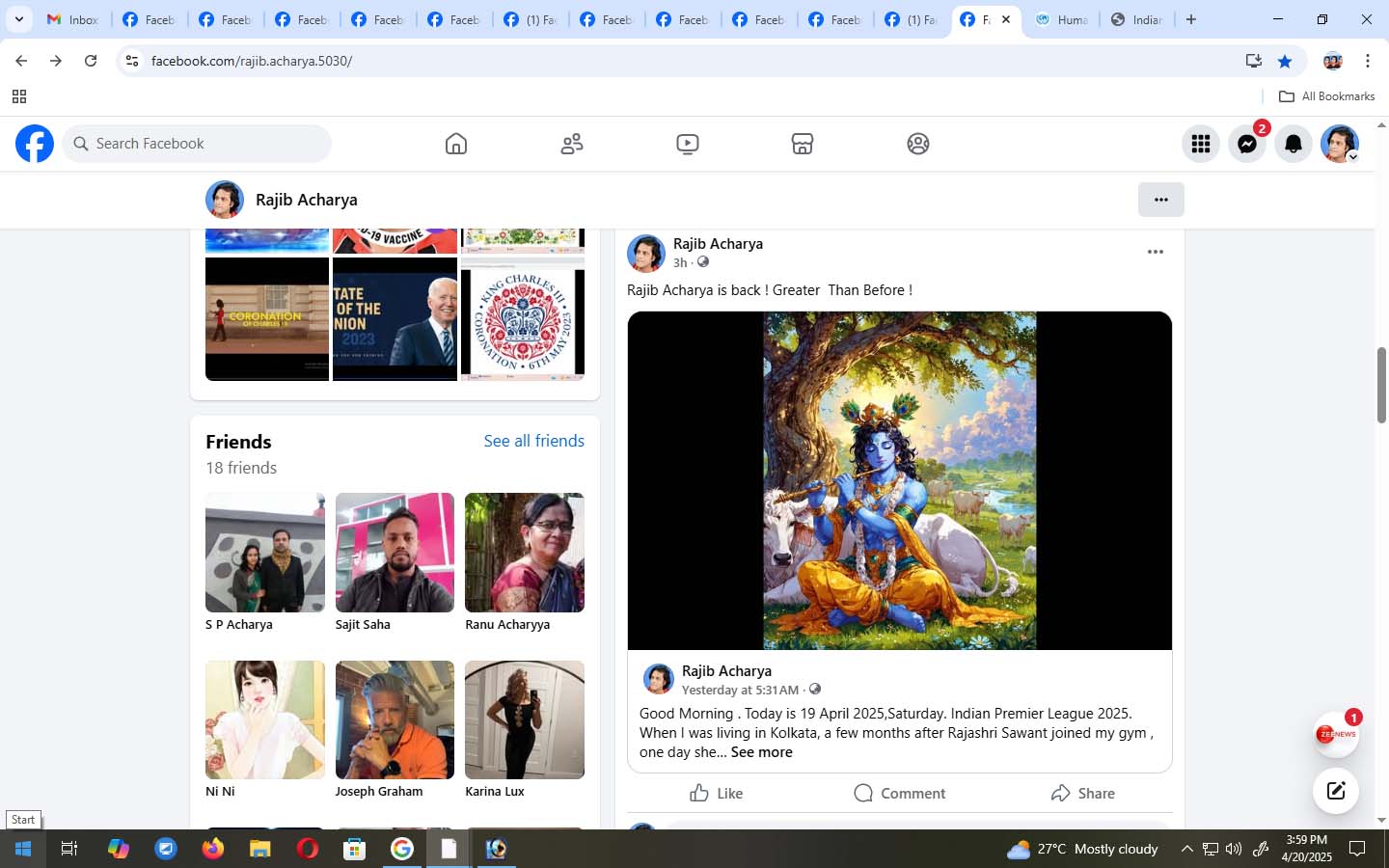Open Chrome profile avatar

click(x=1333, y=61)
